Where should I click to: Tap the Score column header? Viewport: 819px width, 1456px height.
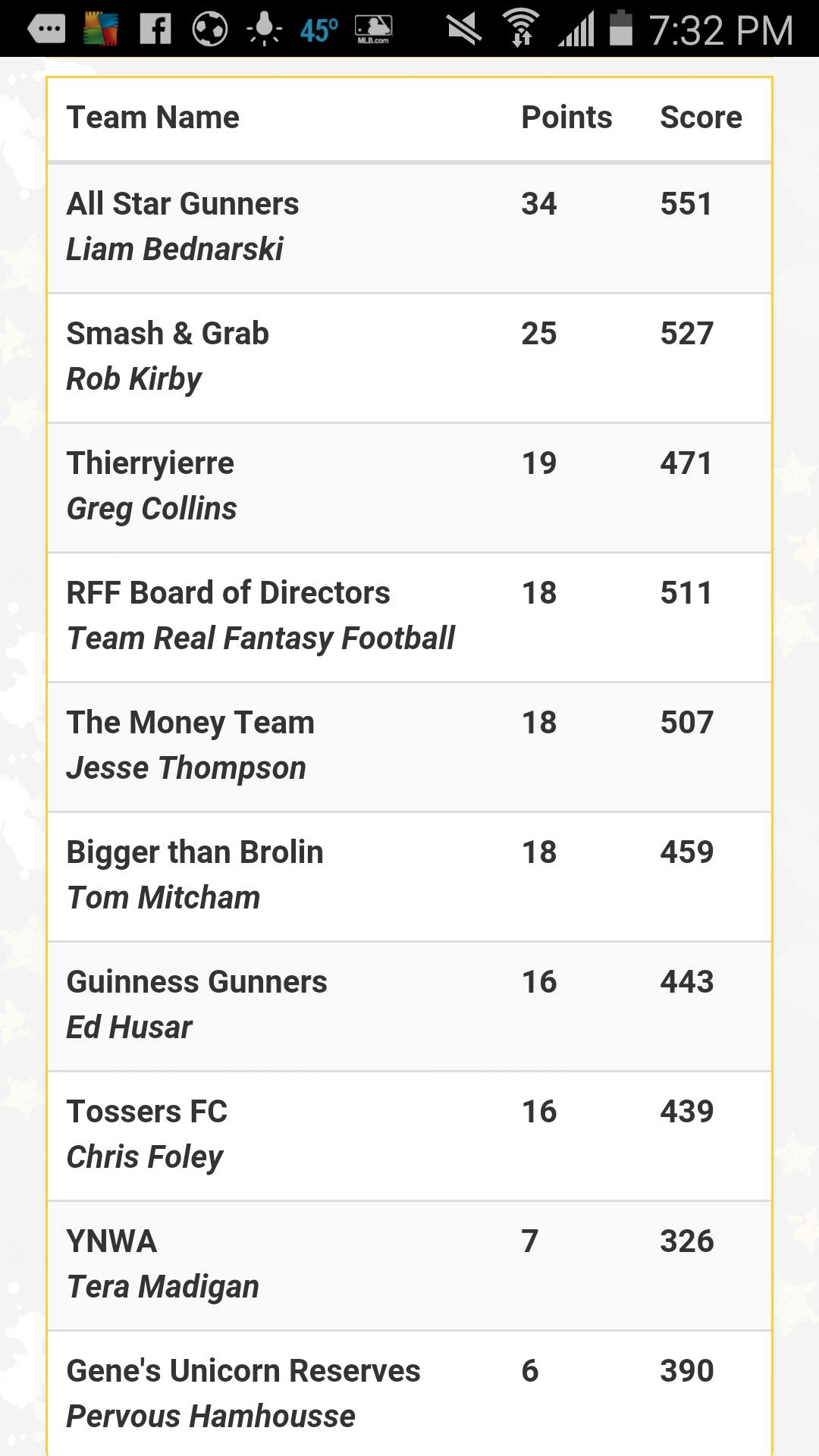701,118
